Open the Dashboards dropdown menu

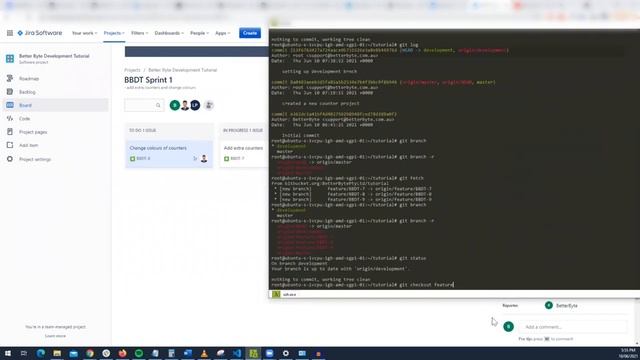coord(169,33)
